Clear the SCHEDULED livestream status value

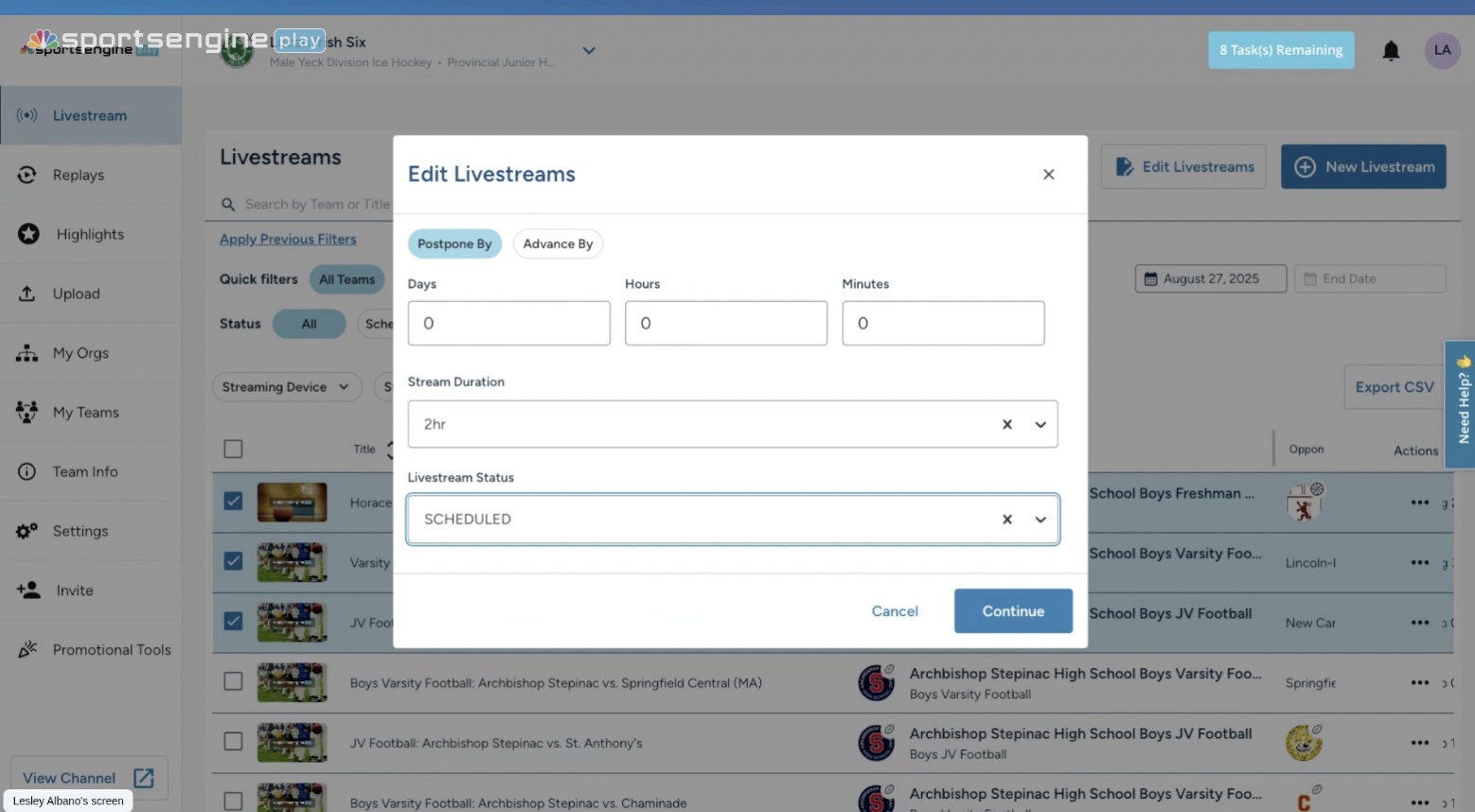pyautogui.click(x=1006, y=520)
